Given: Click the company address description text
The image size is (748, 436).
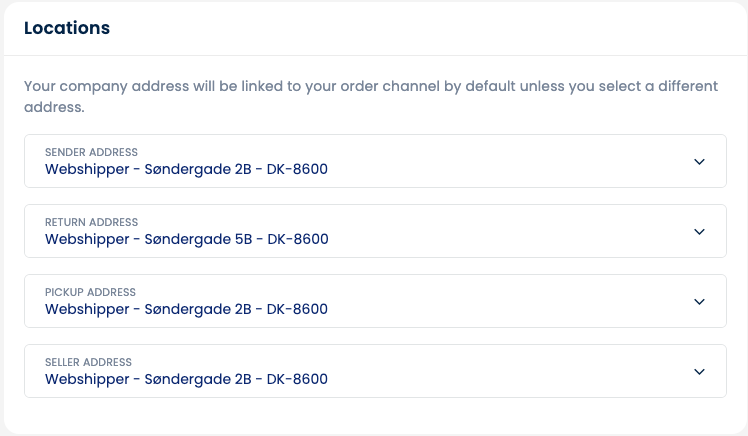Looking at the screenshot, I should (371, 96).
